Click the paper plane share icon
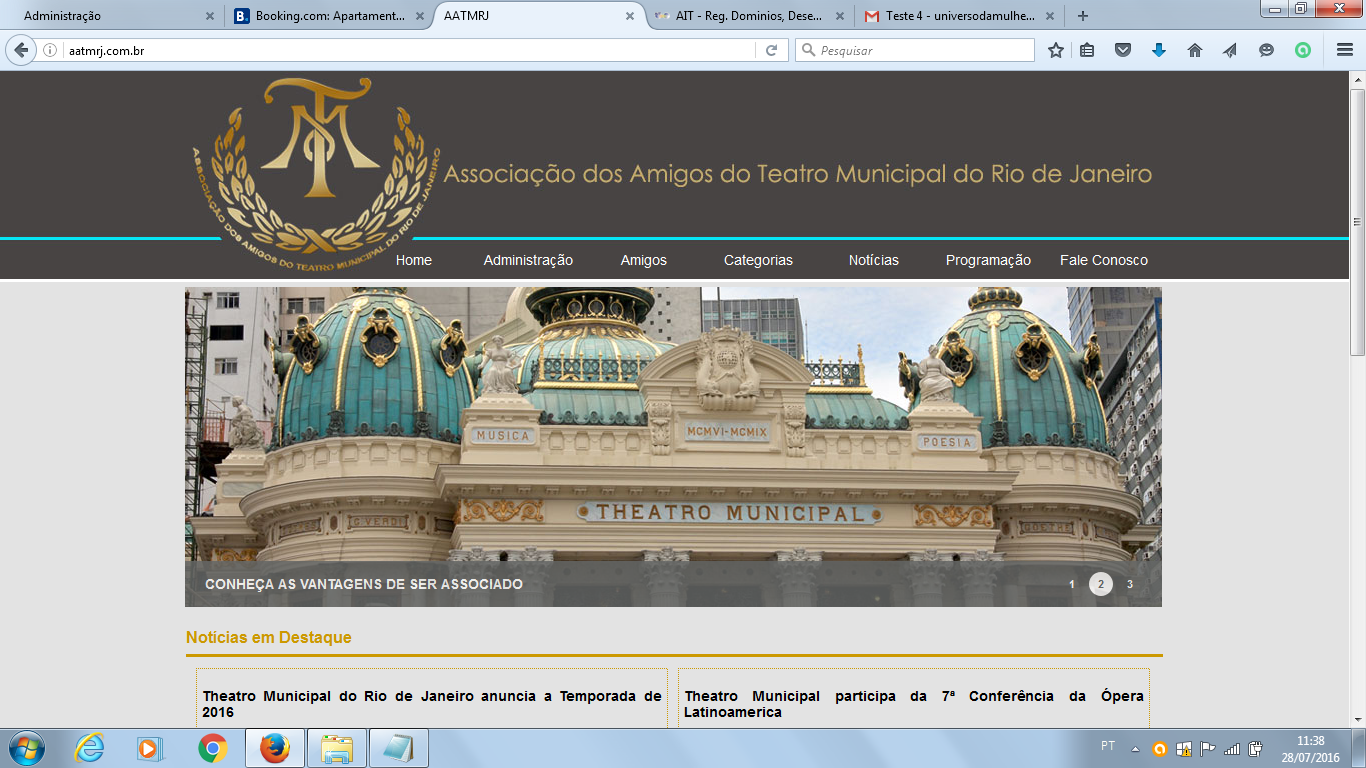1366x768 pixels. point(1230,50)
